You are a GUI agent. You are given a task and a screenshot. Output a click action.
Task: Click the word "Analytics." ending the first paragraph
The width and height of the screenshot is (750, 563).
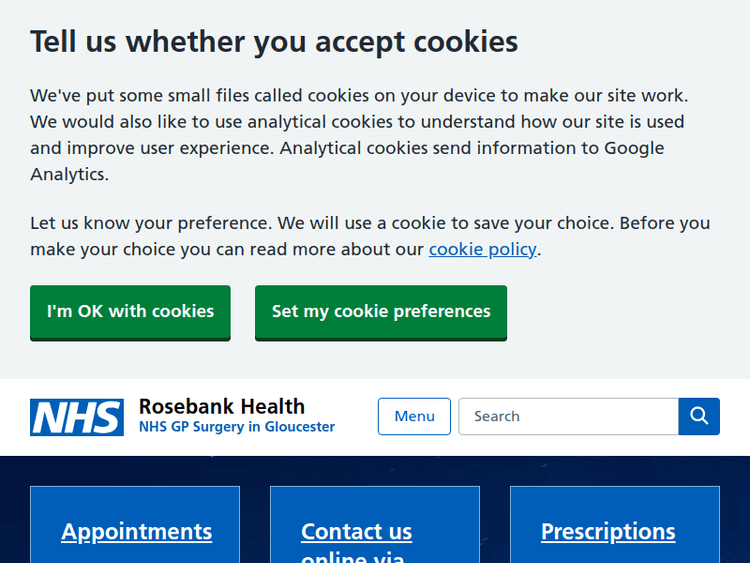69,174
